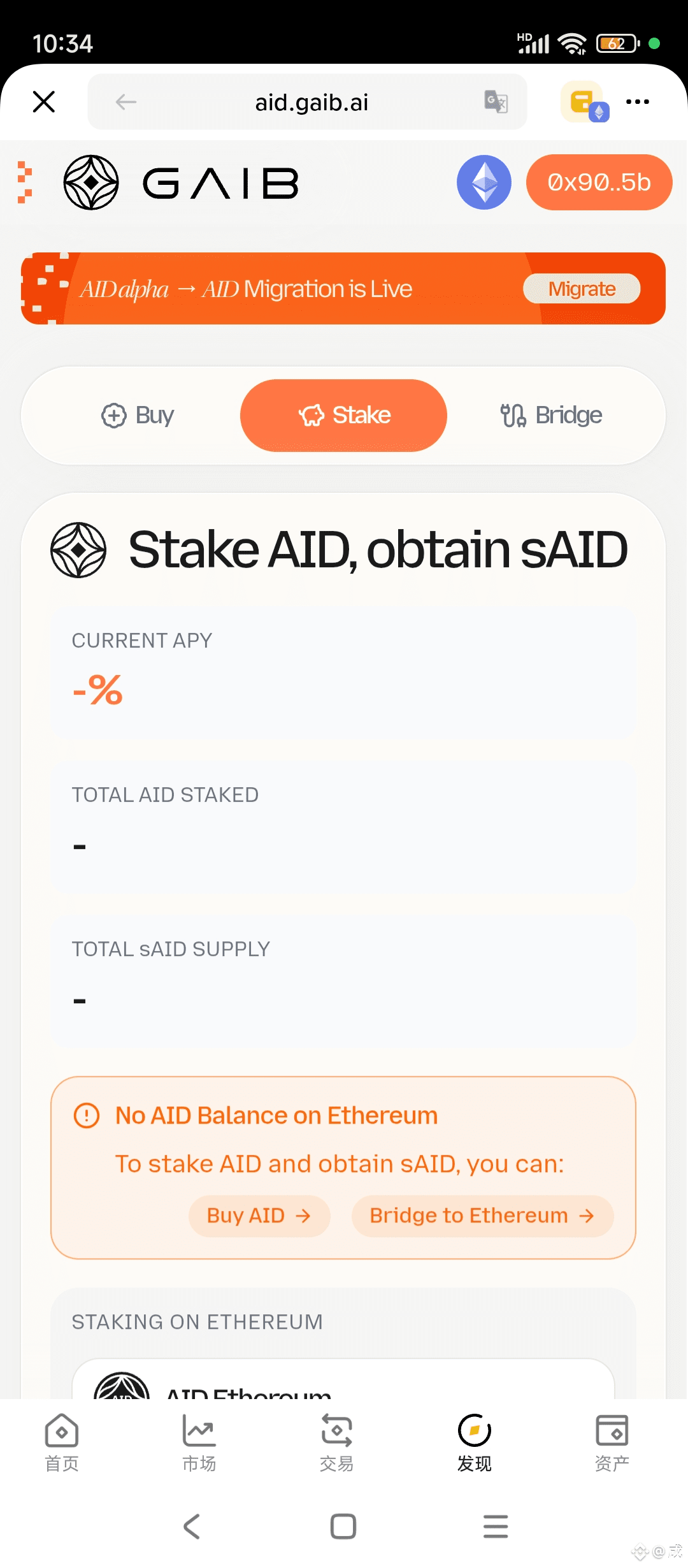Open the 0x90..5b wallet address menu
The width and height of the screenshot is (688, 1568).
tap(599, 182)
